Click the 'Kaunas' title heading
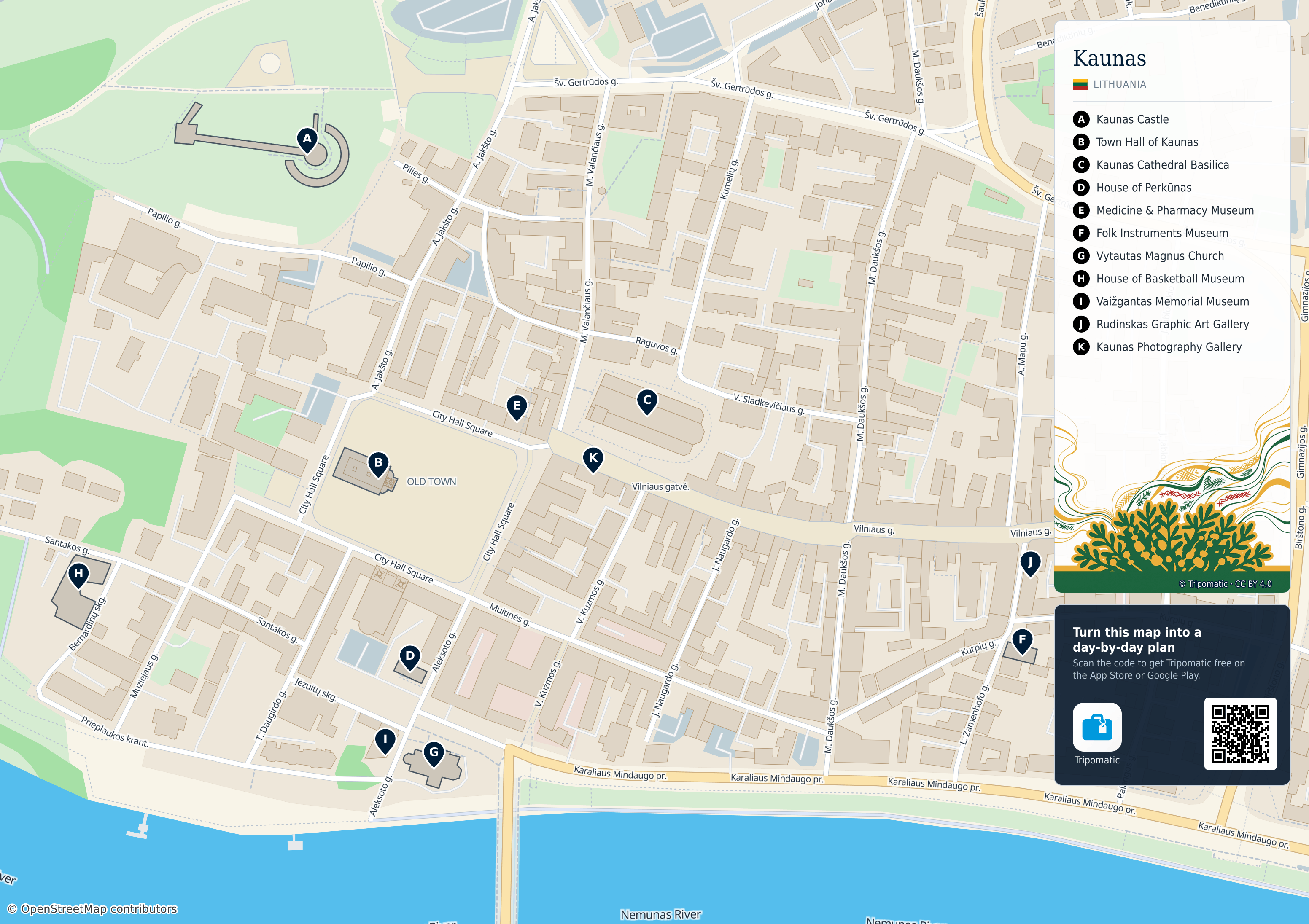 pos(1110,58)
